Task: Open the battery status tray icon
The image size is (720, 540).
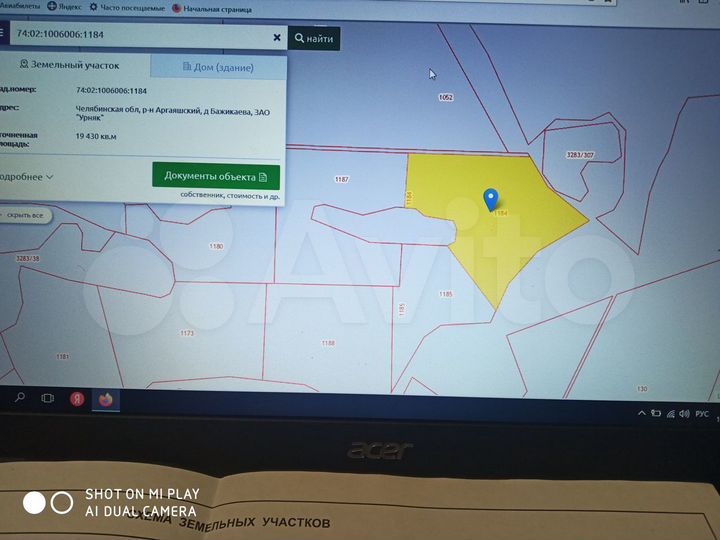Action: [656, 414]
